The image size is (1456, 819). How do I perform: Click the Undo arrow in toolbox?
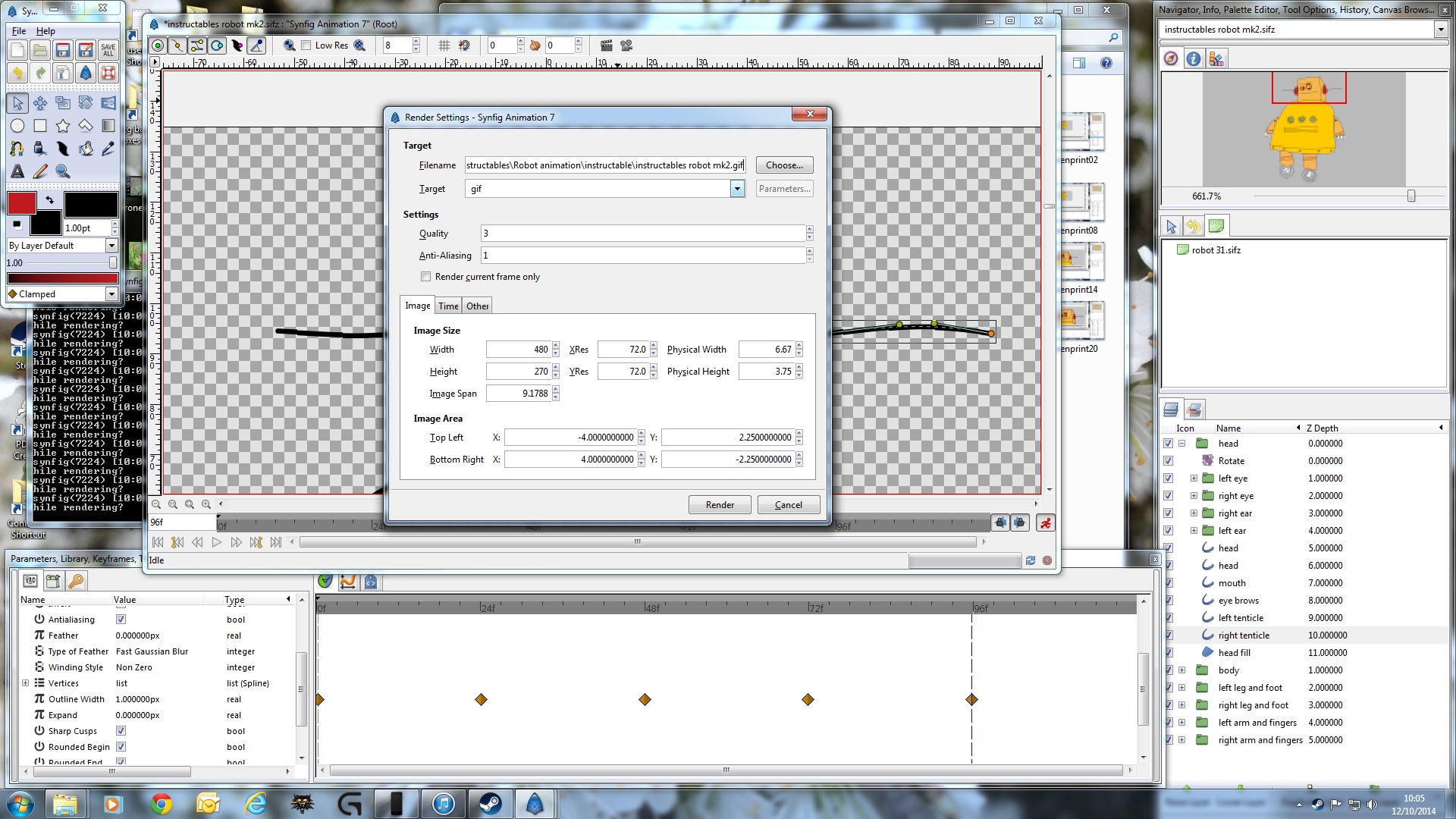point(17,73)
